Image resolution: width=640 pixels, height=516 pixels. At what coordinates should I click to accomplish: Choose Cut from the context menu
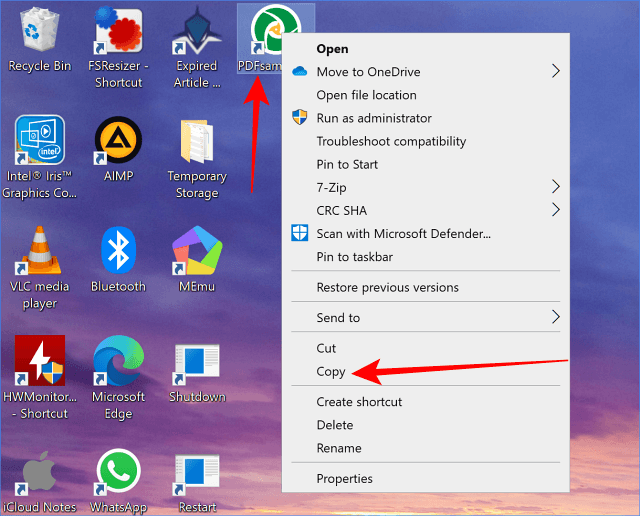point(426,348)
